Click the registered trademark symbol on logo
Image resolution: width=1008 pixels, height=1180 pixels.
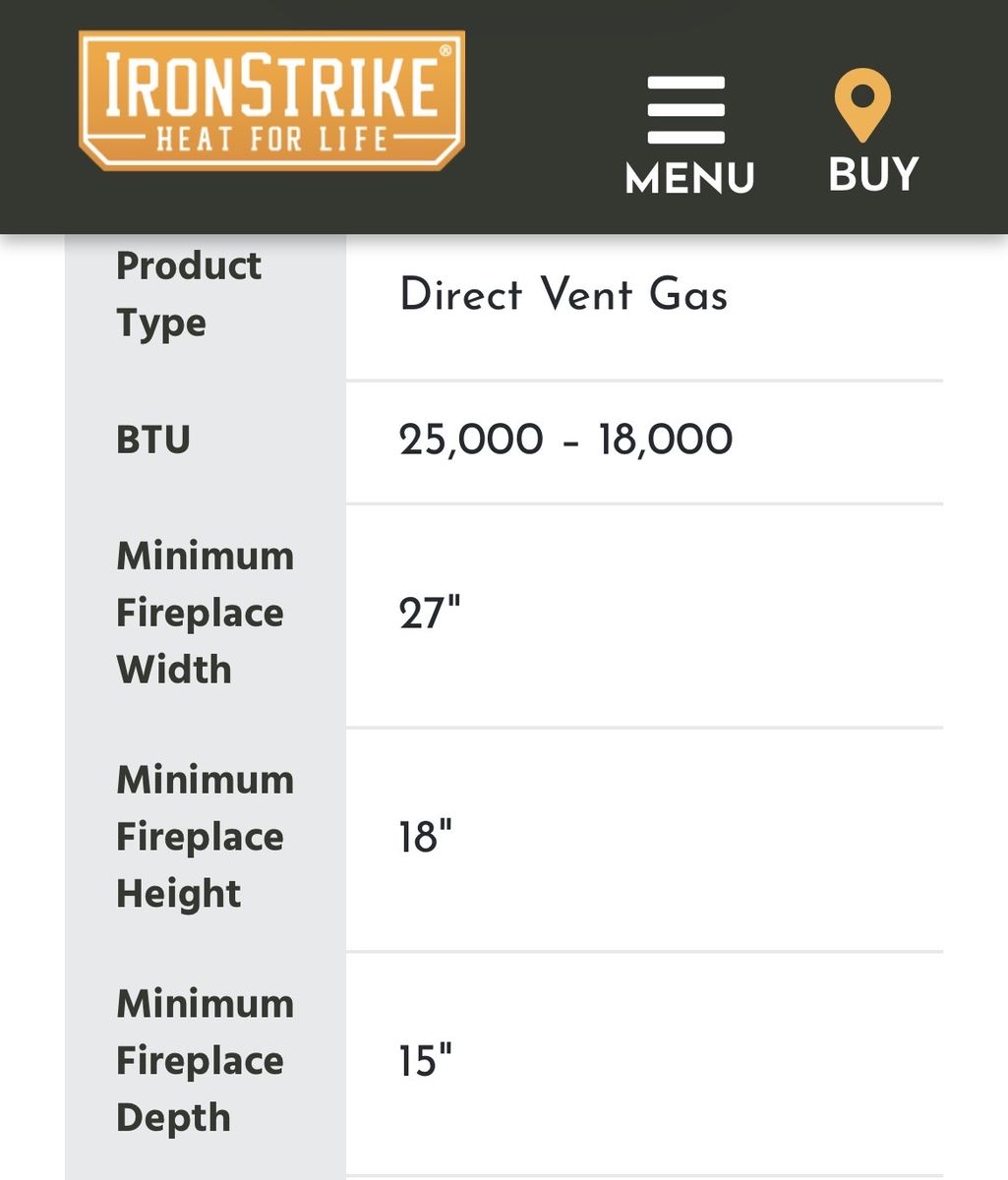point(445,49)
